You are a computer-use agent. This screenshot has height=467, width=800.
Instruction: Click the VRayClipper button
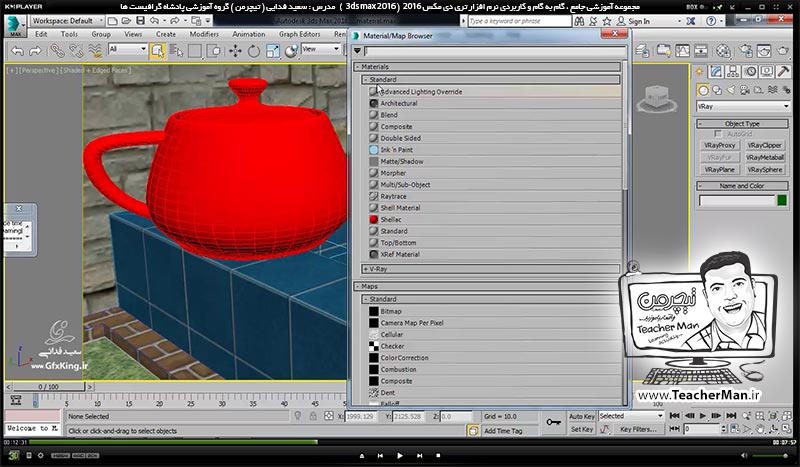pos(764,145)
